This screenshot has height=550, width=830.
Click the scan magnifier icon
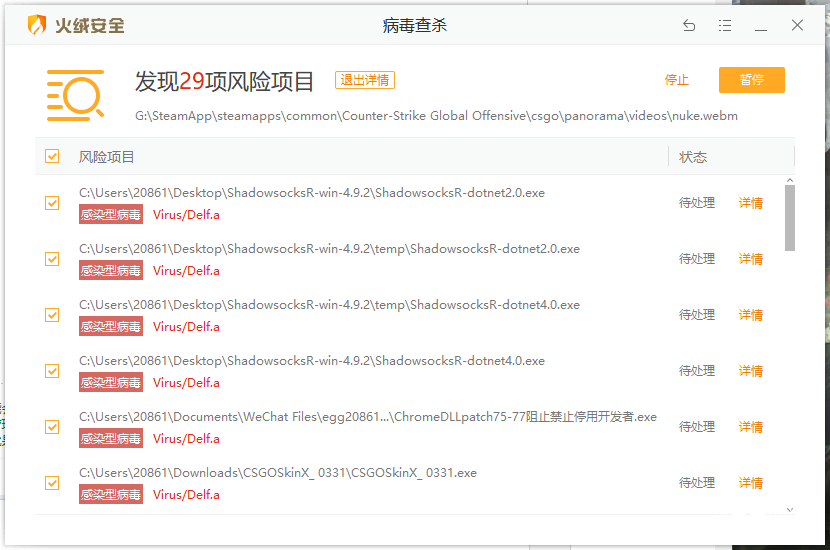tap(75, 95)
